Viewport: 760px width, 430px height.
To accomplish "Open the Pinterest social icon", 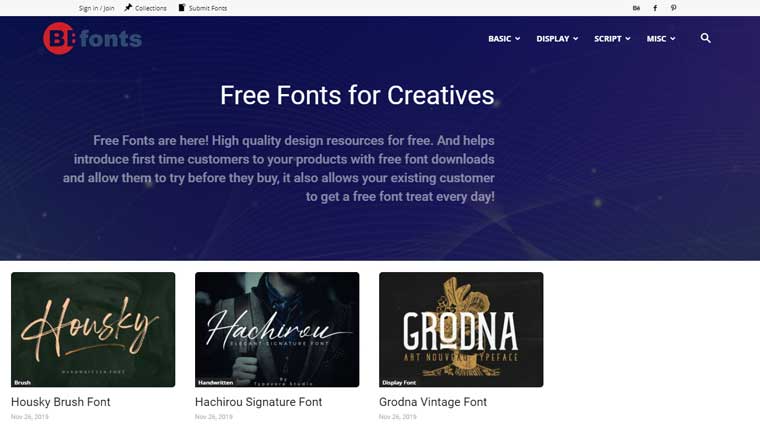I will point(673,8).
